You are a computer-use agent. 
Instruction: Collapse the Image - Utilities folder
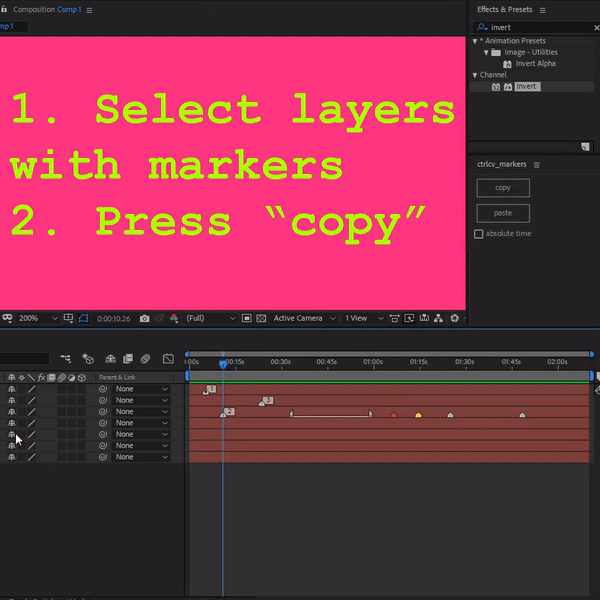point(486,52)
